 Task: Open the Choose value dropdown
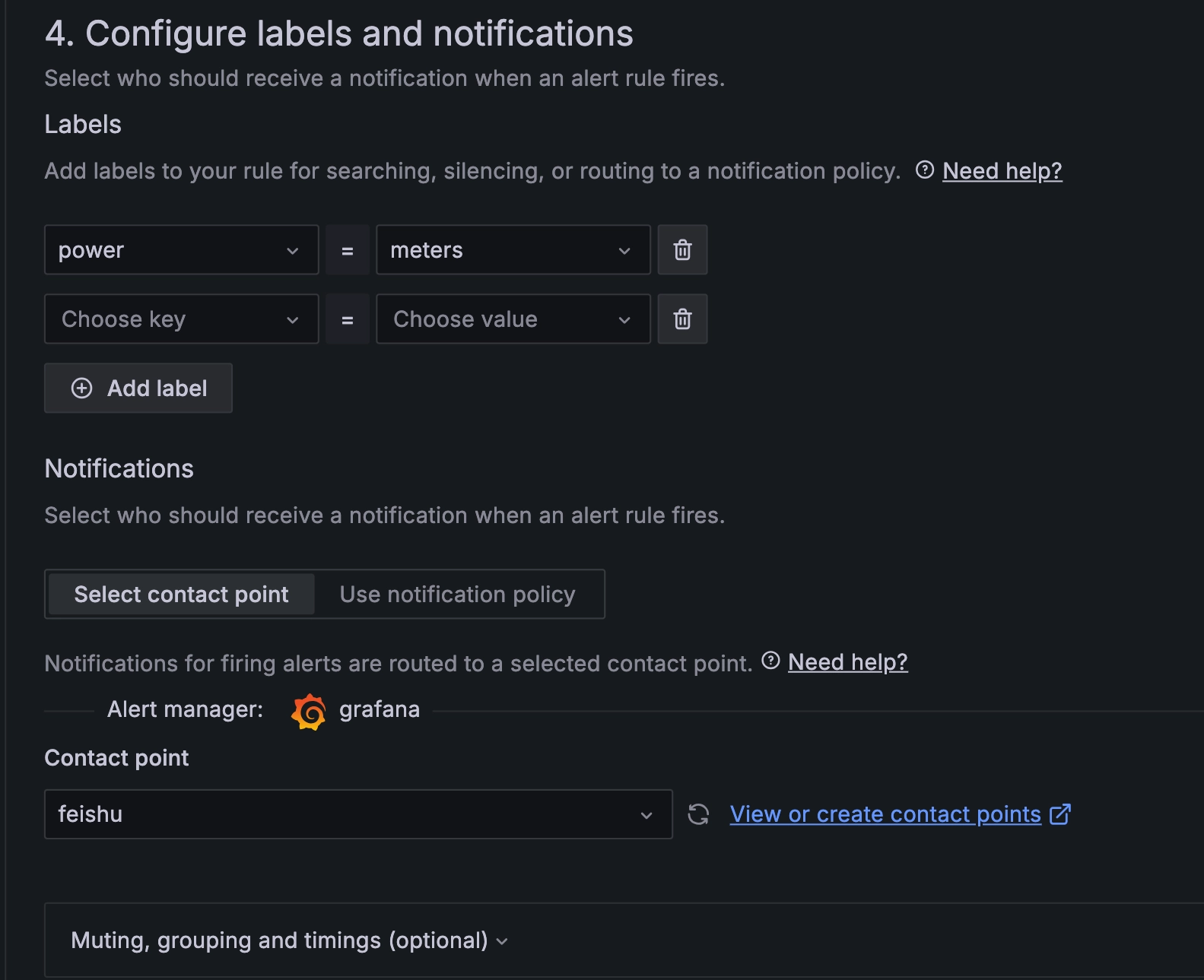pos(513,319)
